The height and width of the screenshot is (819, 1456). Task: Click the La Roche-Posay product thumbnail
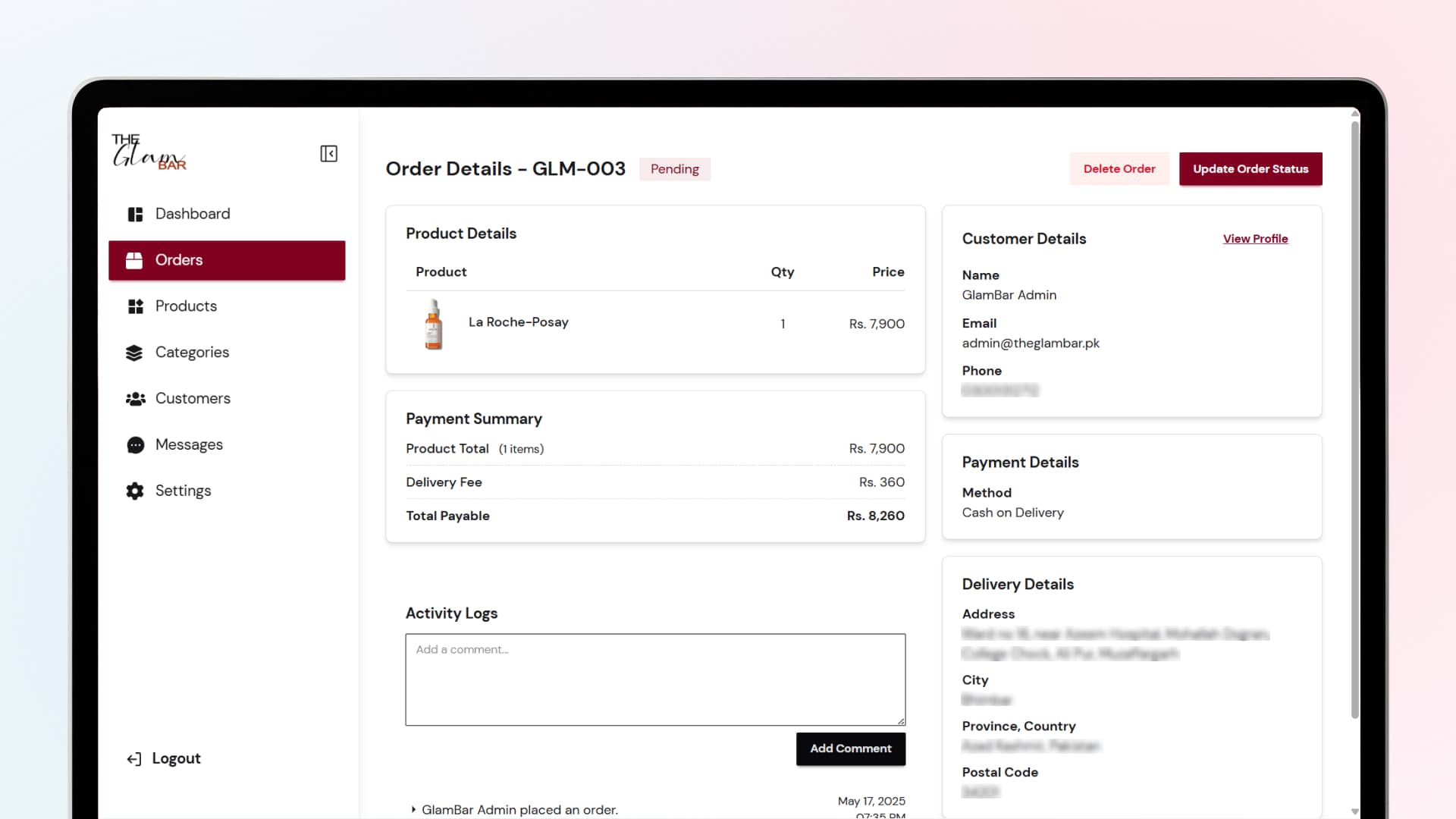[434, 324]
